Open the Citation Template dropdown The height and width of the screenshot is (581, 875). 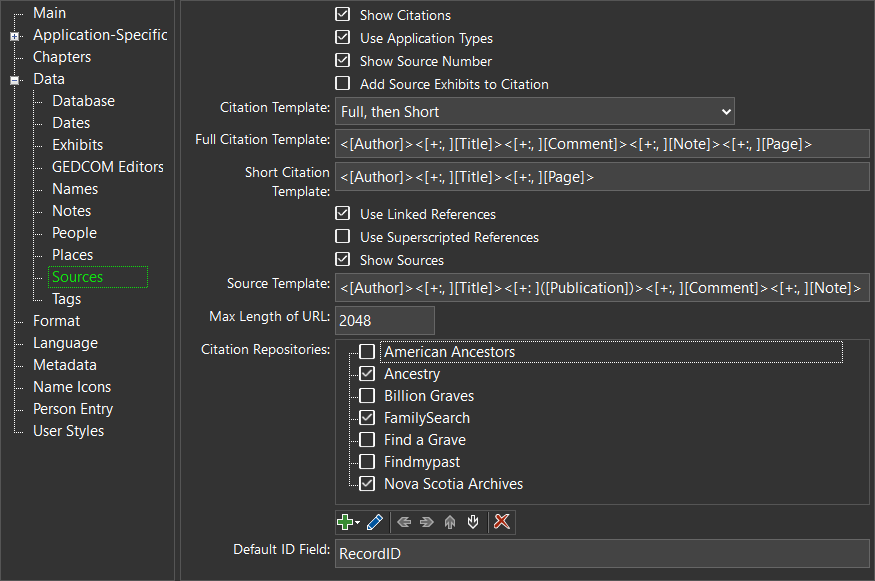[535, 112]
